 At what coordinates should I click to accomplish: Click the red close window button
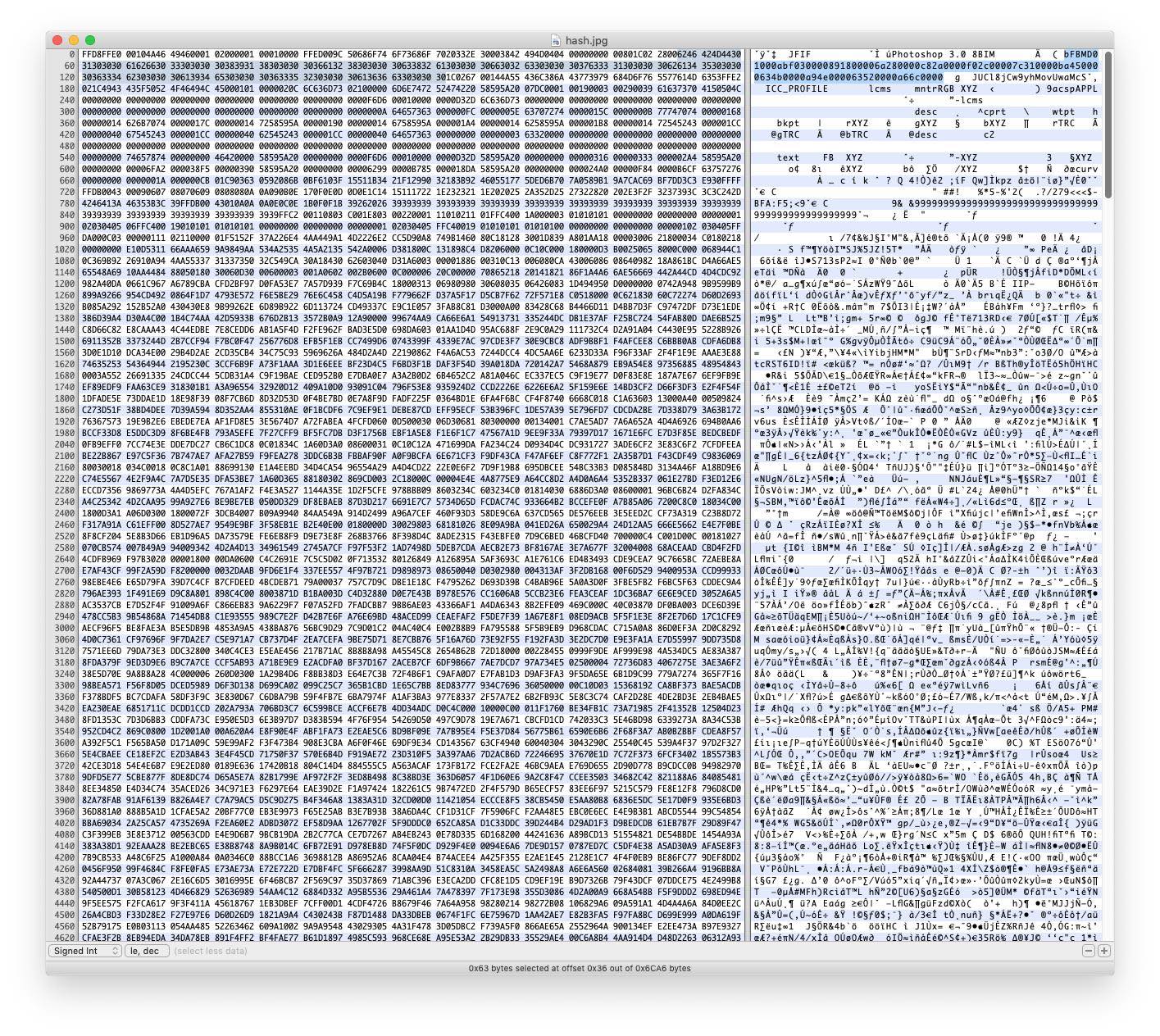pyautogui.click(x=57, y=40)
